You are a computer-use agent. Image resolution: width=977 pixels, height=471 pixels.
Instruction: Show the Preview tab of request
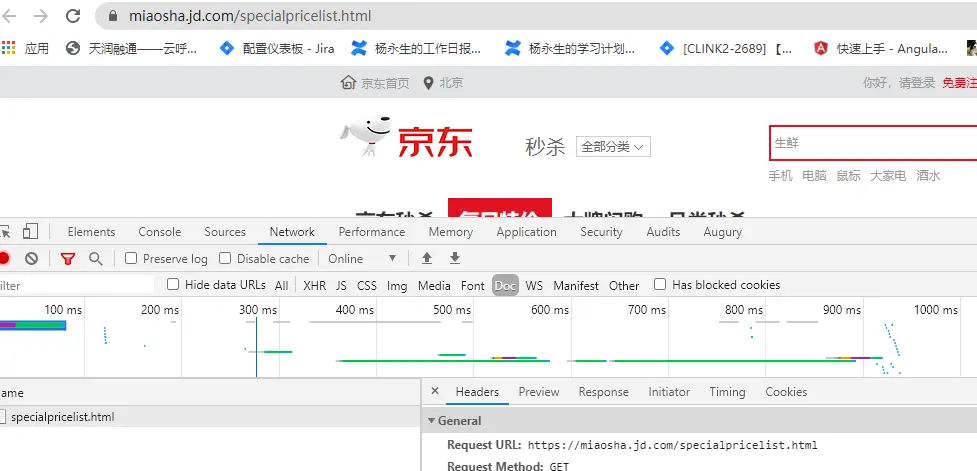pos(539,392)
